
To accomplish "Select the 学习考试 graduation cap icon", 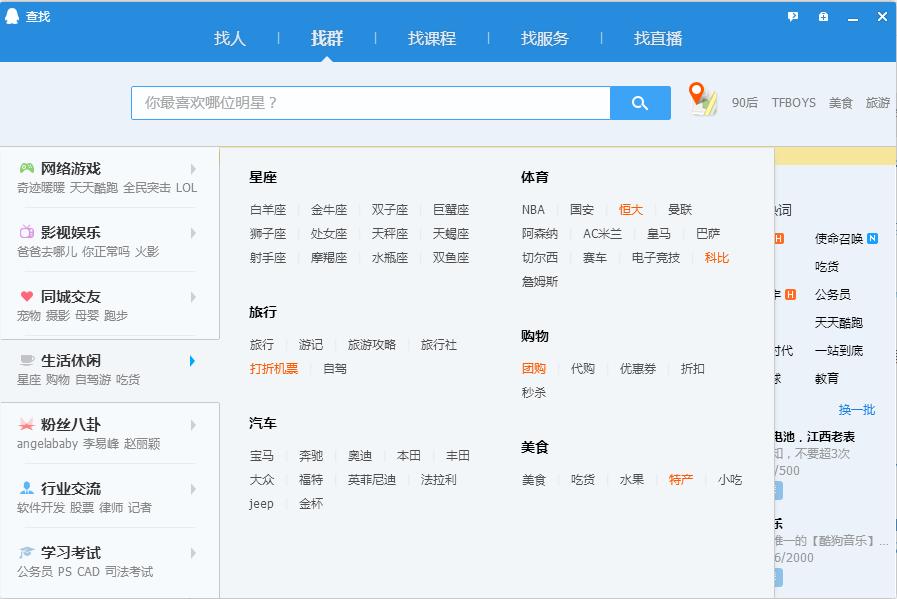I will point(25,552).
